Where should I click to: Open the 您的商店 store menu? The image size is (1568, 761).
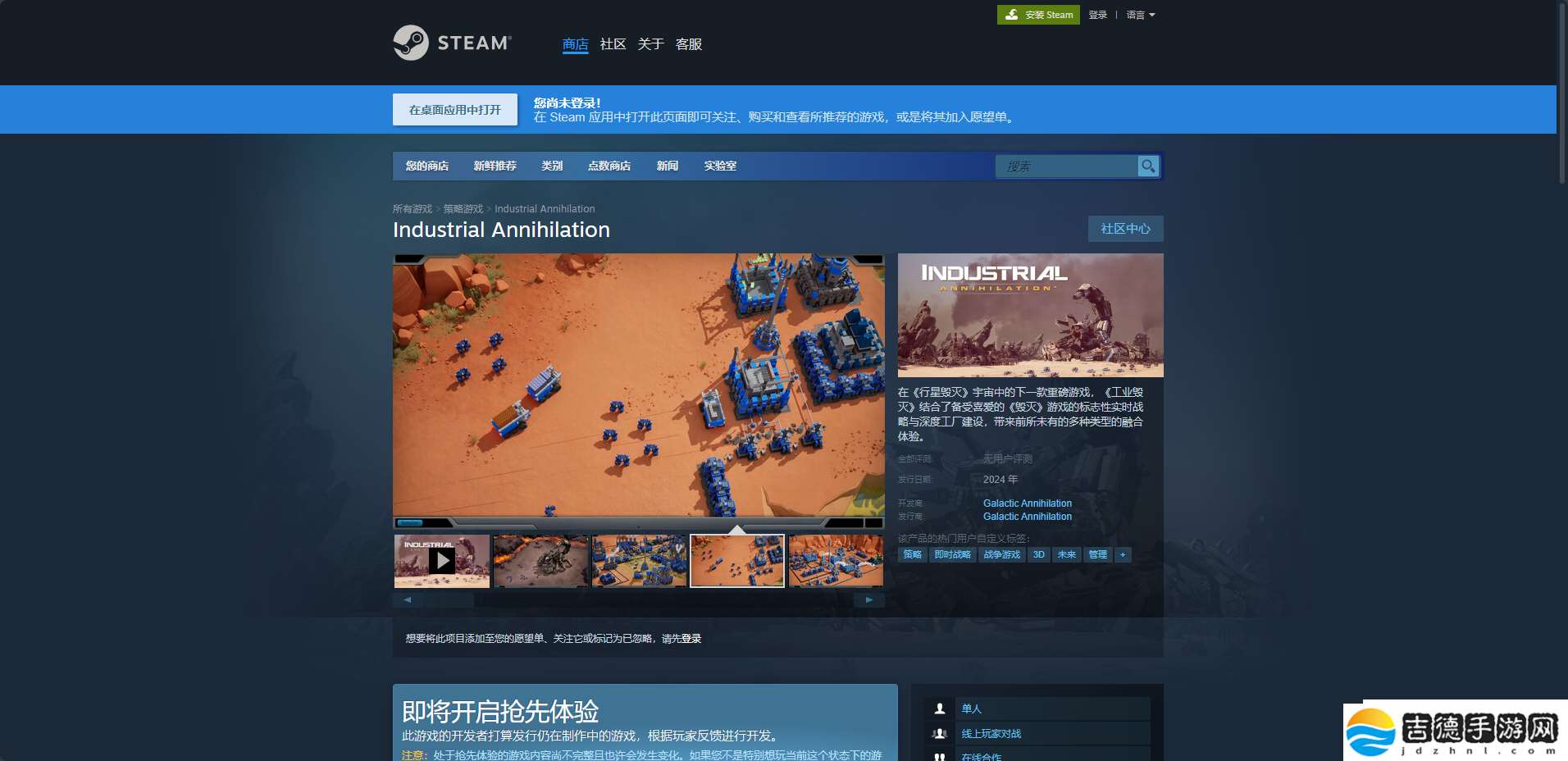(x=426, y=166)
